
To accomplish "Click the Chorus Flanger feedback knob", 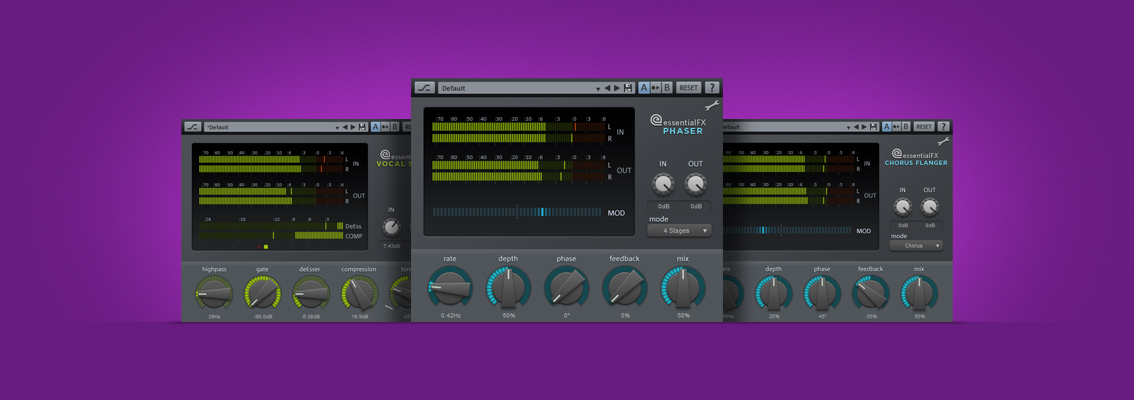I will (x=871, y=294).
